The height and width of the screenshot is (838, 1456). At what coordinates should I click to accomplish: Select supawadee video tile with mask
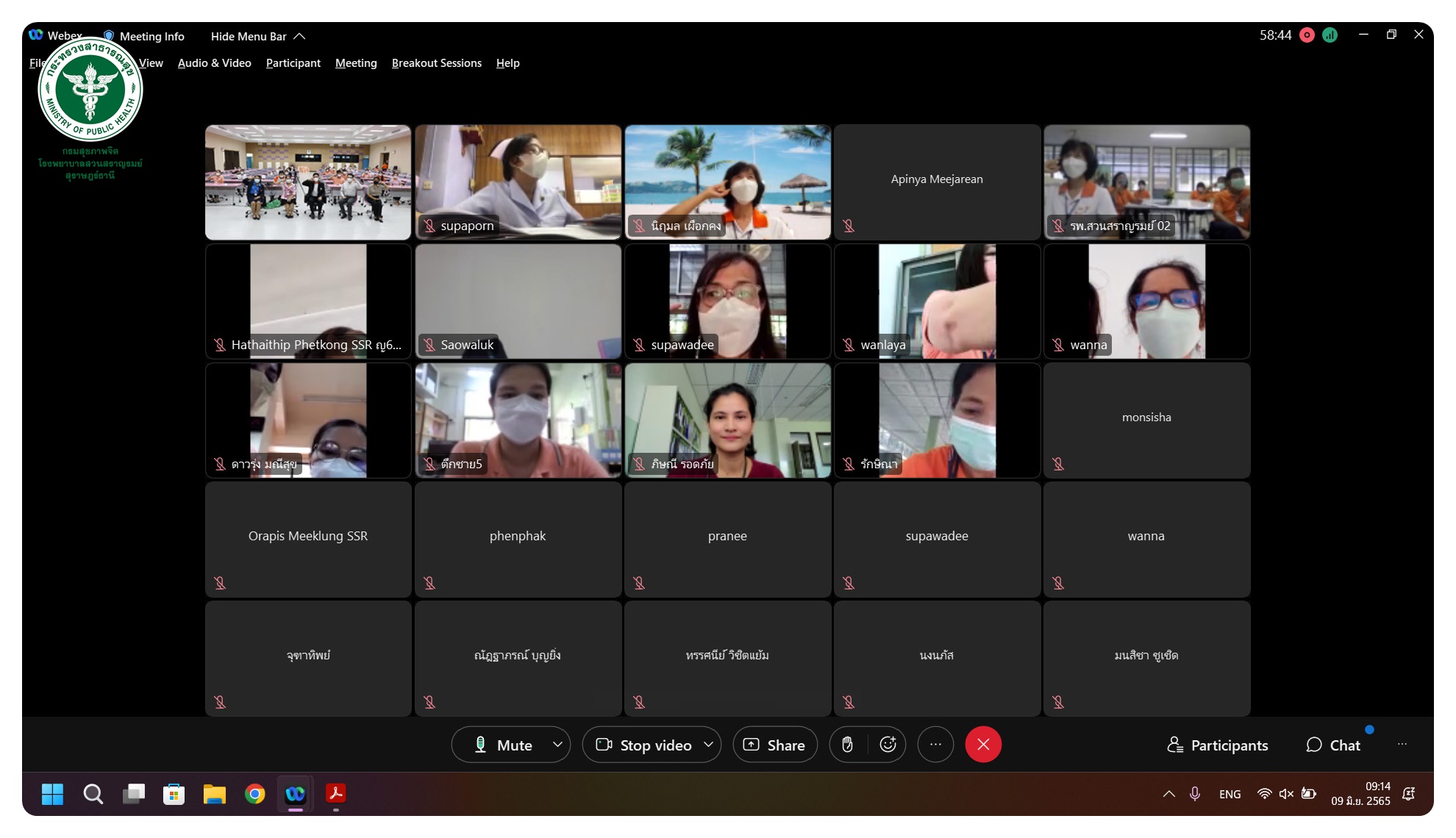coord(728,301)
